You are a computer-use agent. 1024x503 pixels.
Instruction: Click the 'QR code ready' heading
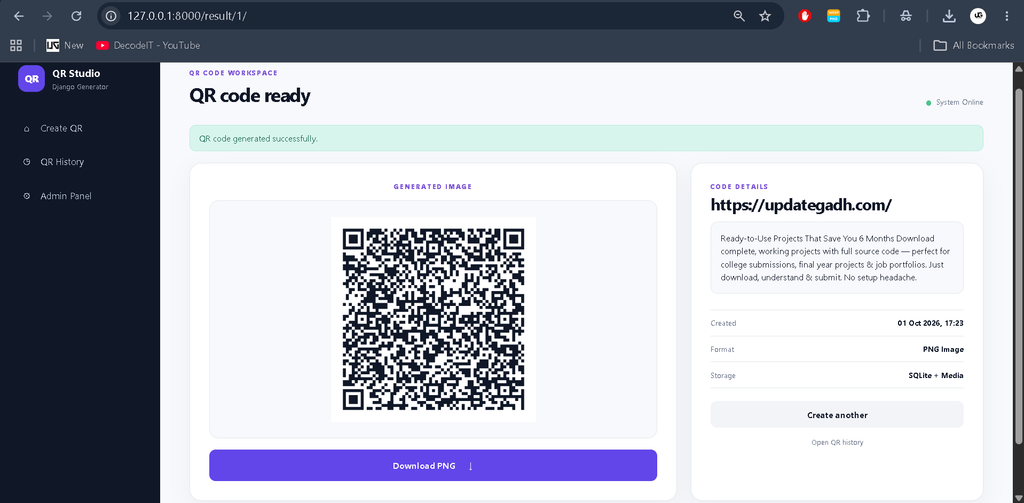pos(249,96)
